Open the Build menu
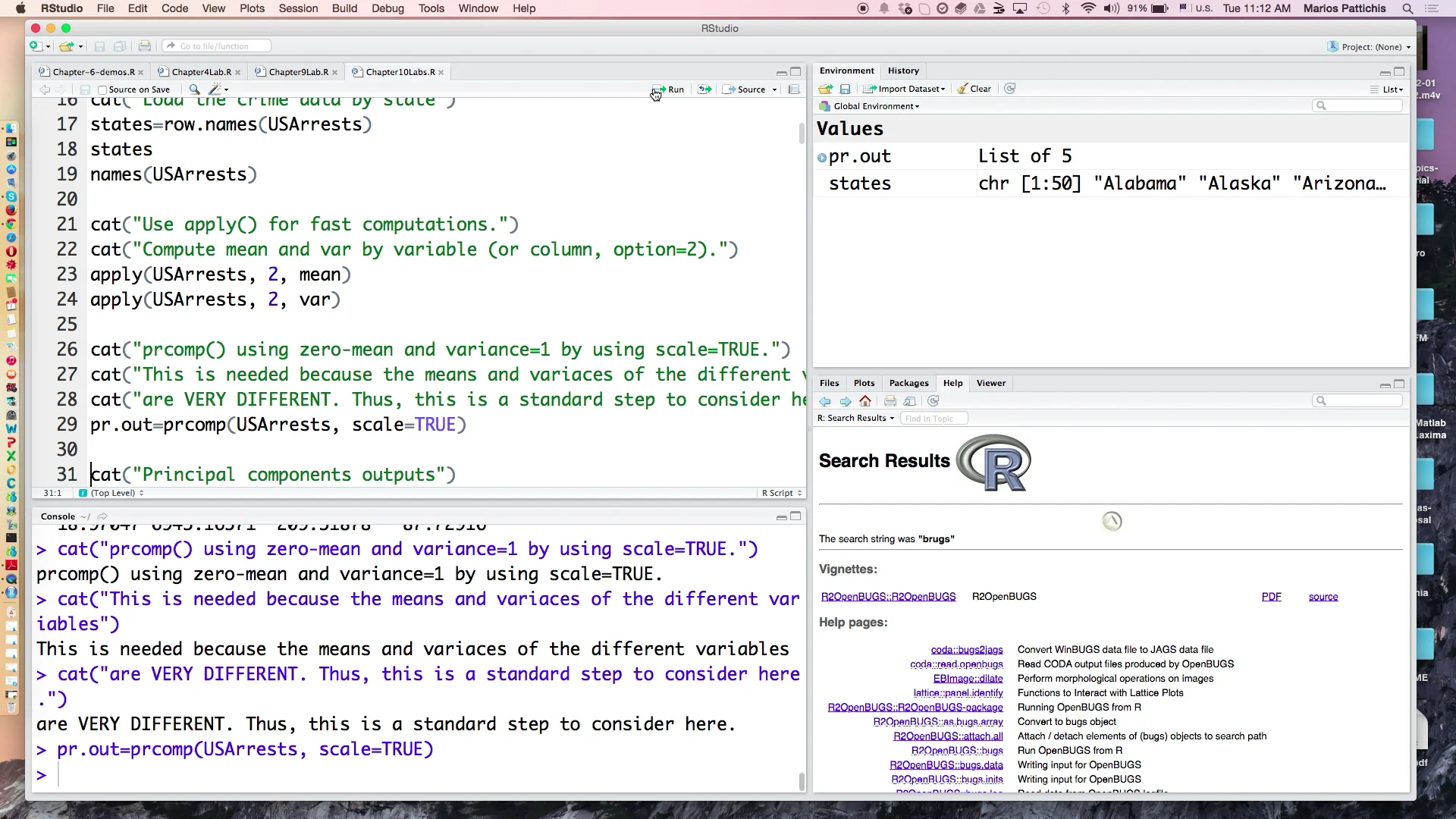Viewport: 1456px width, 819px height. click(x=344, y=8)
